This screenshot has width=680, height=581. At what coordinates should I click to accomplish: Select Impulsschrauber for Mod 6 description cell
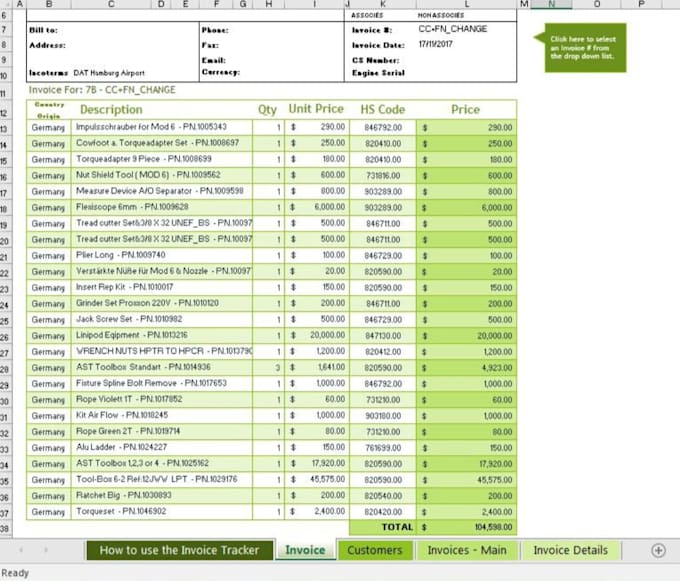click(x=161, y=127)
